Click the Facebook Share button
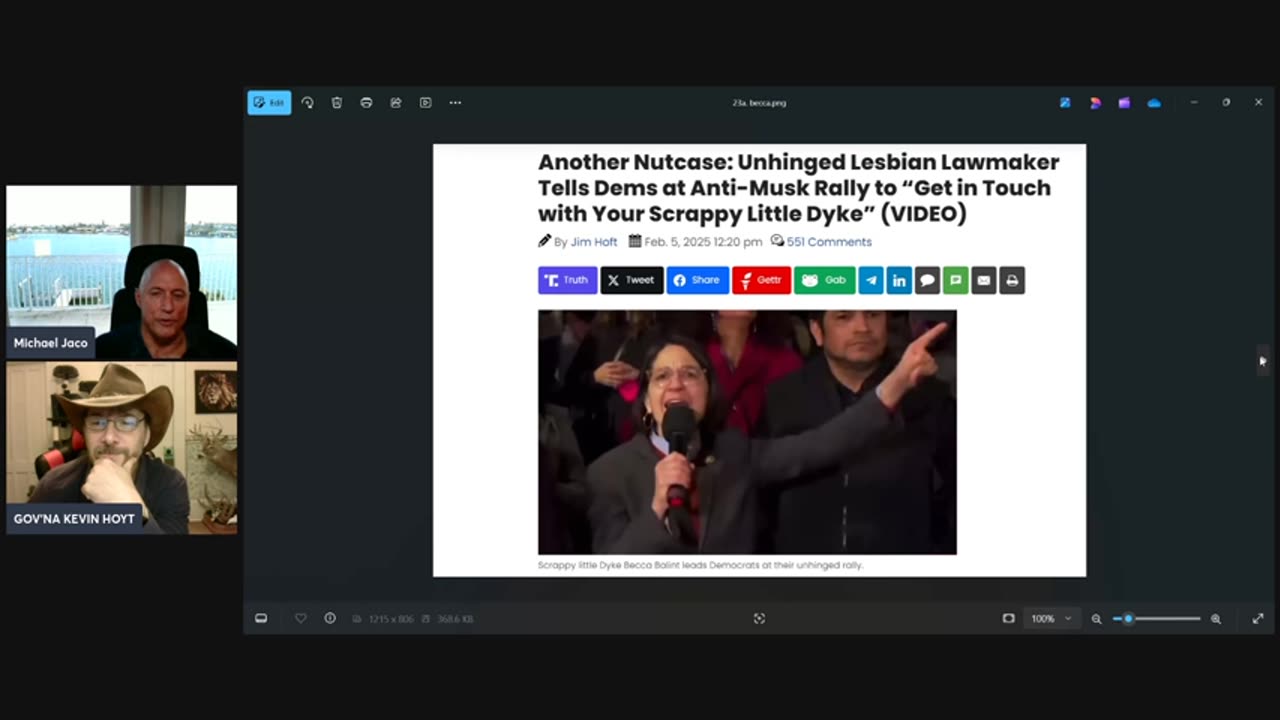1280x720 pixels. [697, 280]
